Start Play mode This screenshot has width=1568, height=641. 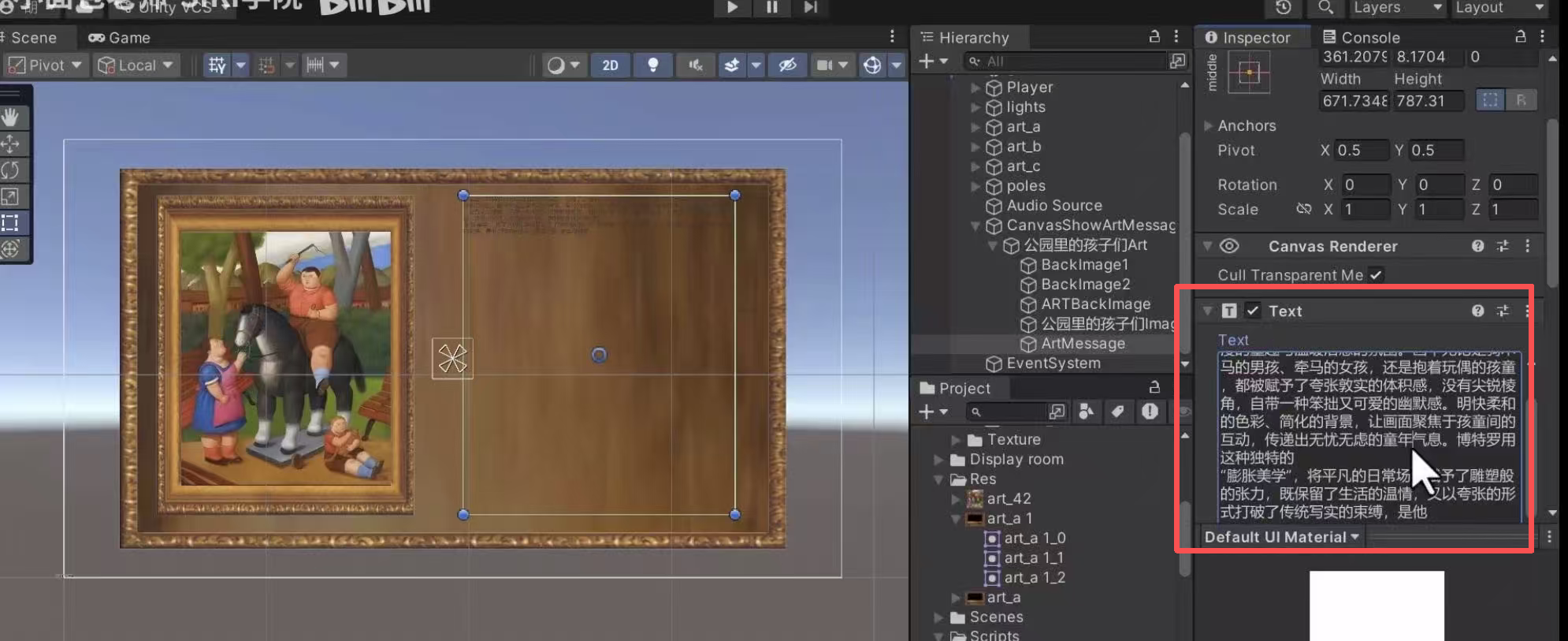click(x=732, y=8)
